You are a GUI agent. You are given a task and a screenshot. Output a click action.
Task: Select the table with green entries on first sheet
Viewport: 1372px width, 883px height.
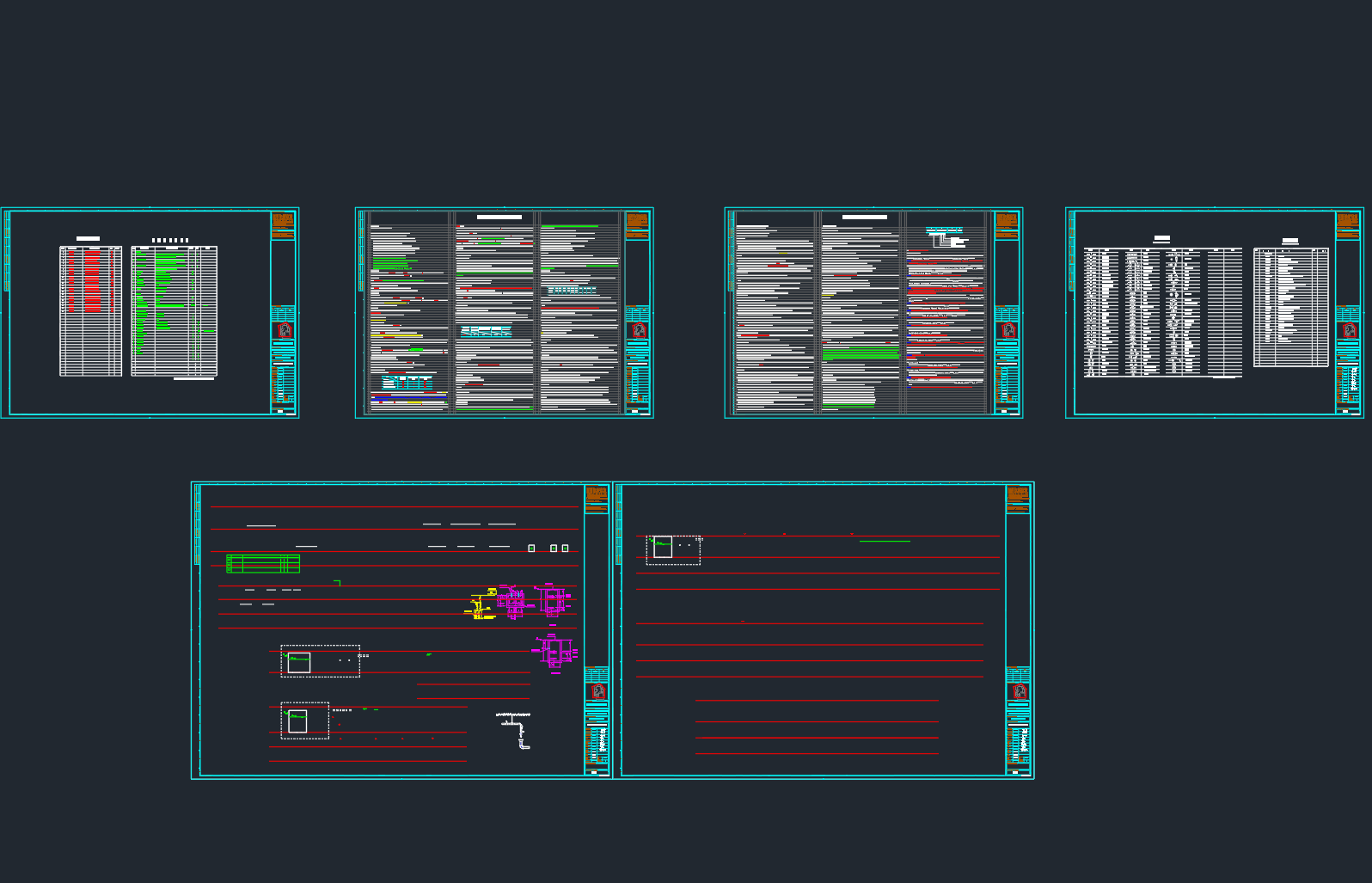(175, 311)
